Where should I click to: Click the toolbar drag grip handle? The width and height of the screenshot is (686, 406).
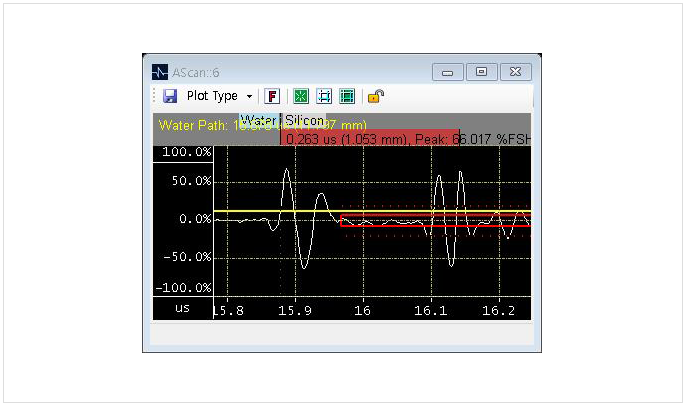154,96
